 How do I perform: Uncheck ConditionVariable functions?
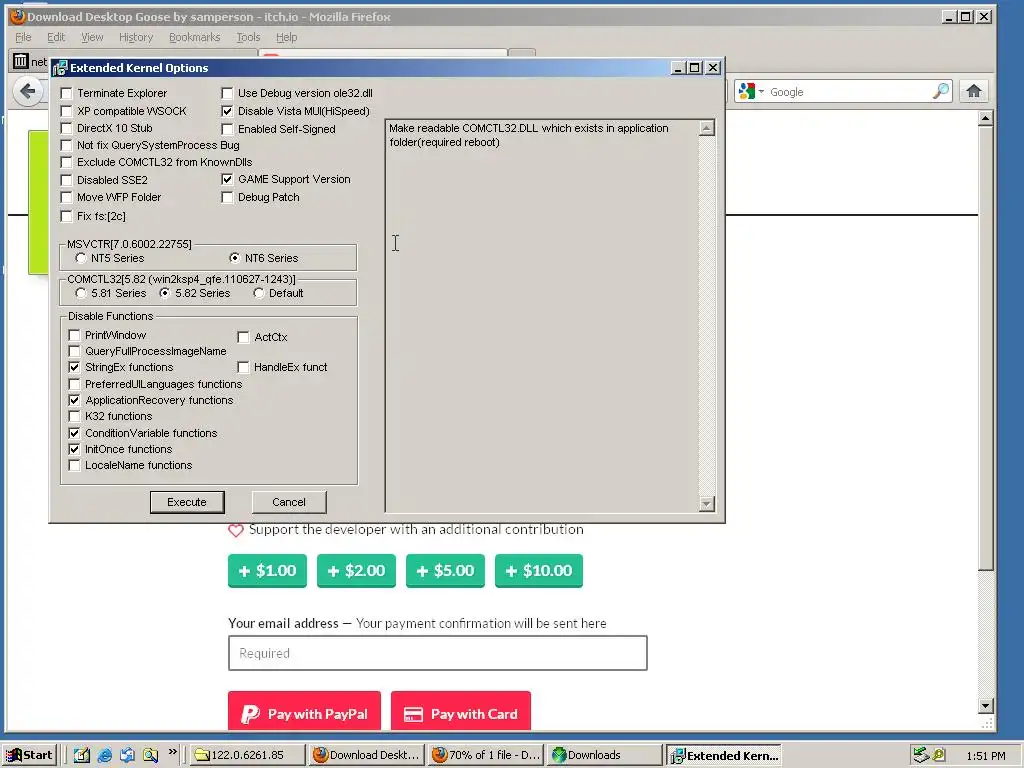pyautogui.click(x=74, y=433)
